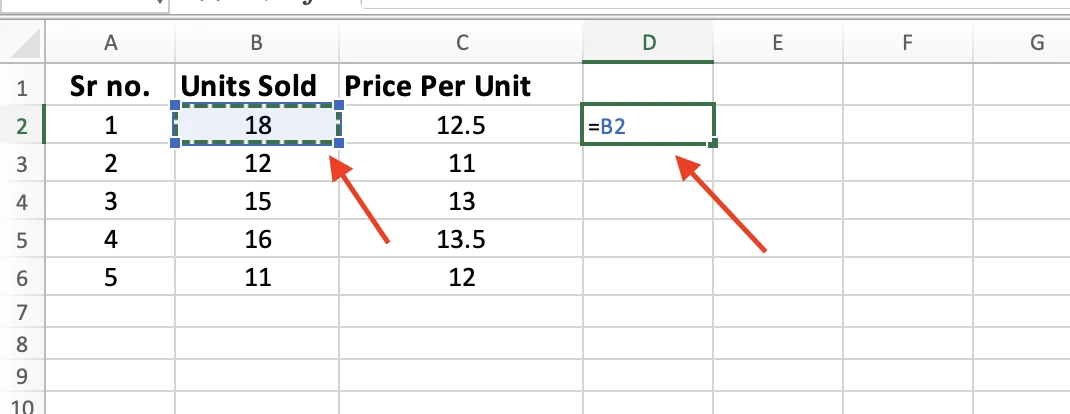Click the 'Sr no.' heading cell

coord(110,86)
